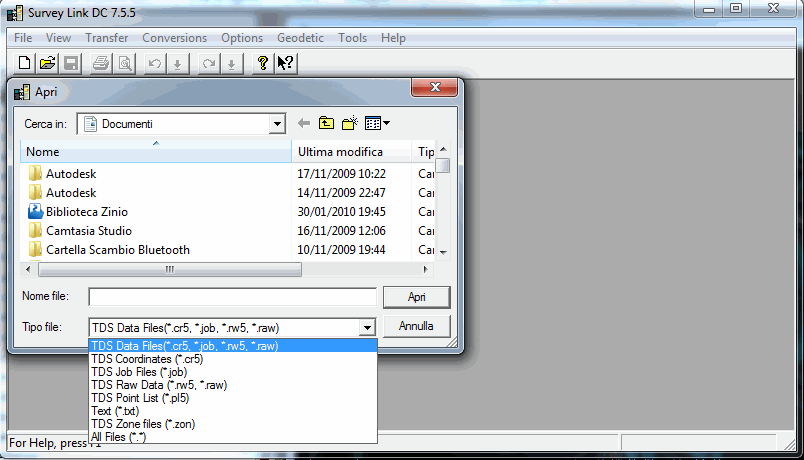Click the Camtasia Studio folder icon
Viewport: 804px width, 460px height.
tap(35, 231)
